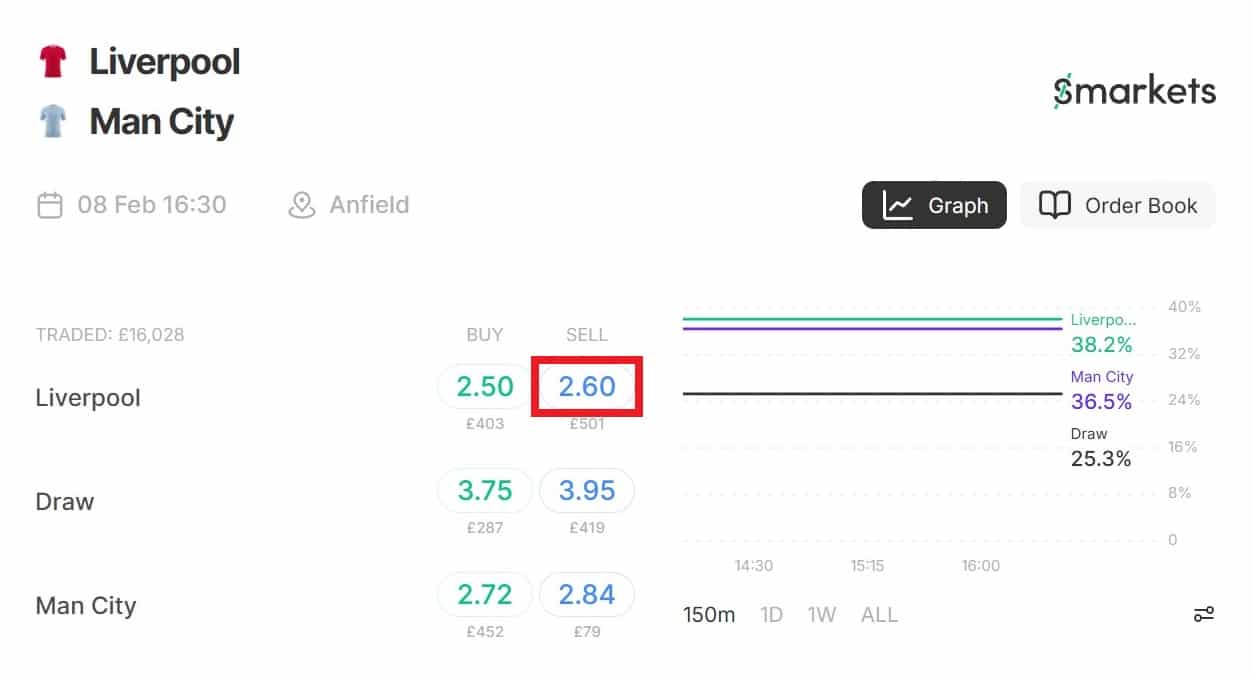Screen dimensions: 1253x679
Task: Select the 1D chart time range
Action: pyautogui.click(x=771, y=615)
